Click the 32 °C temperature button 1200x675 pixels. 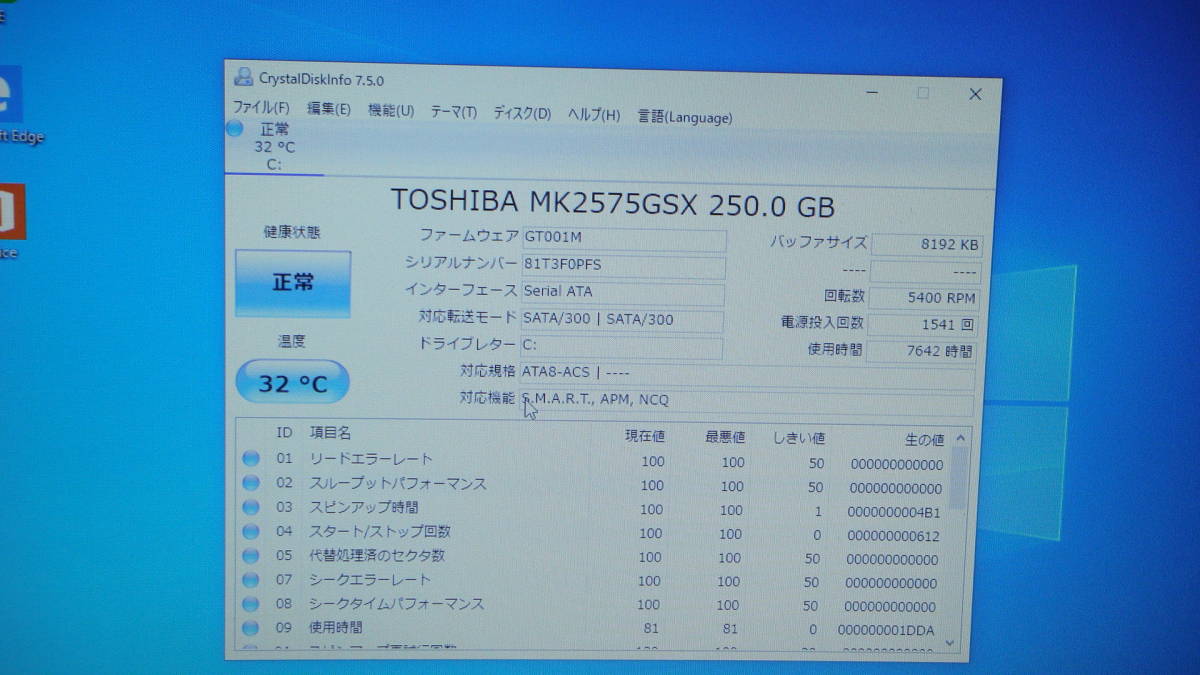pos(293,383)
